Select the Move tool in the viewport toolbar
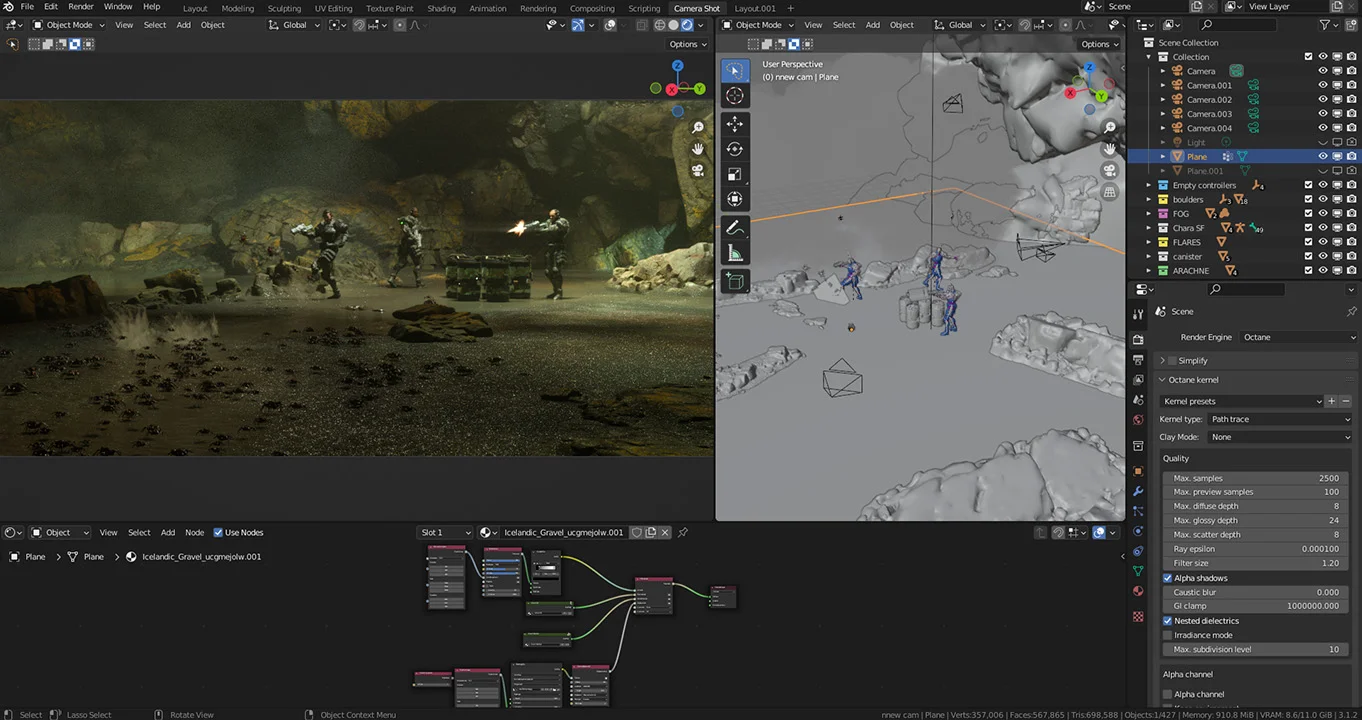The image size is (1362, 720). (735, 124)
